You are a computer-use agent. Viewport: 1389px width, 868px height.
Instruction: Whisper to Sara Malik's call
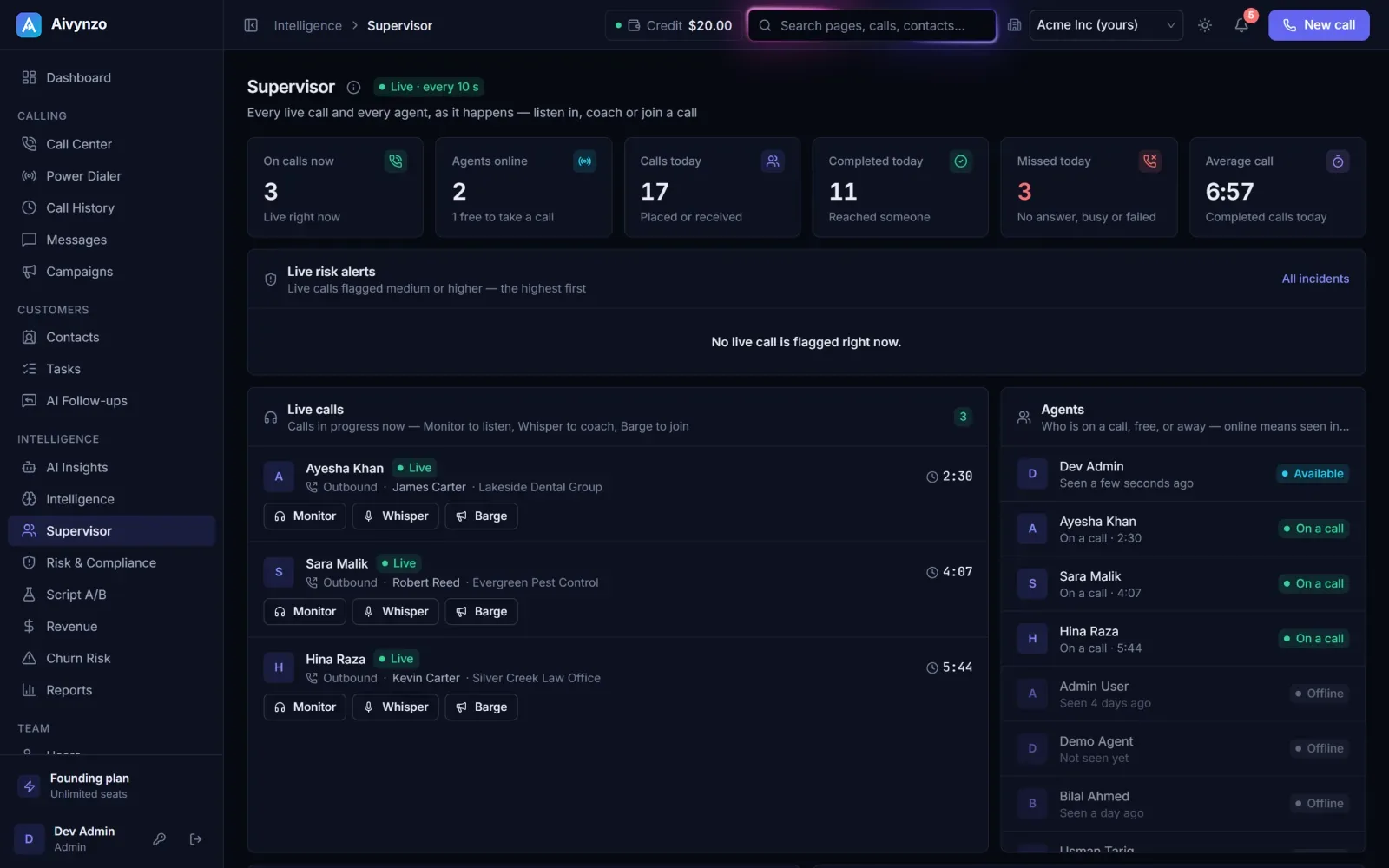pyautogui.click(x=395, y=611)
